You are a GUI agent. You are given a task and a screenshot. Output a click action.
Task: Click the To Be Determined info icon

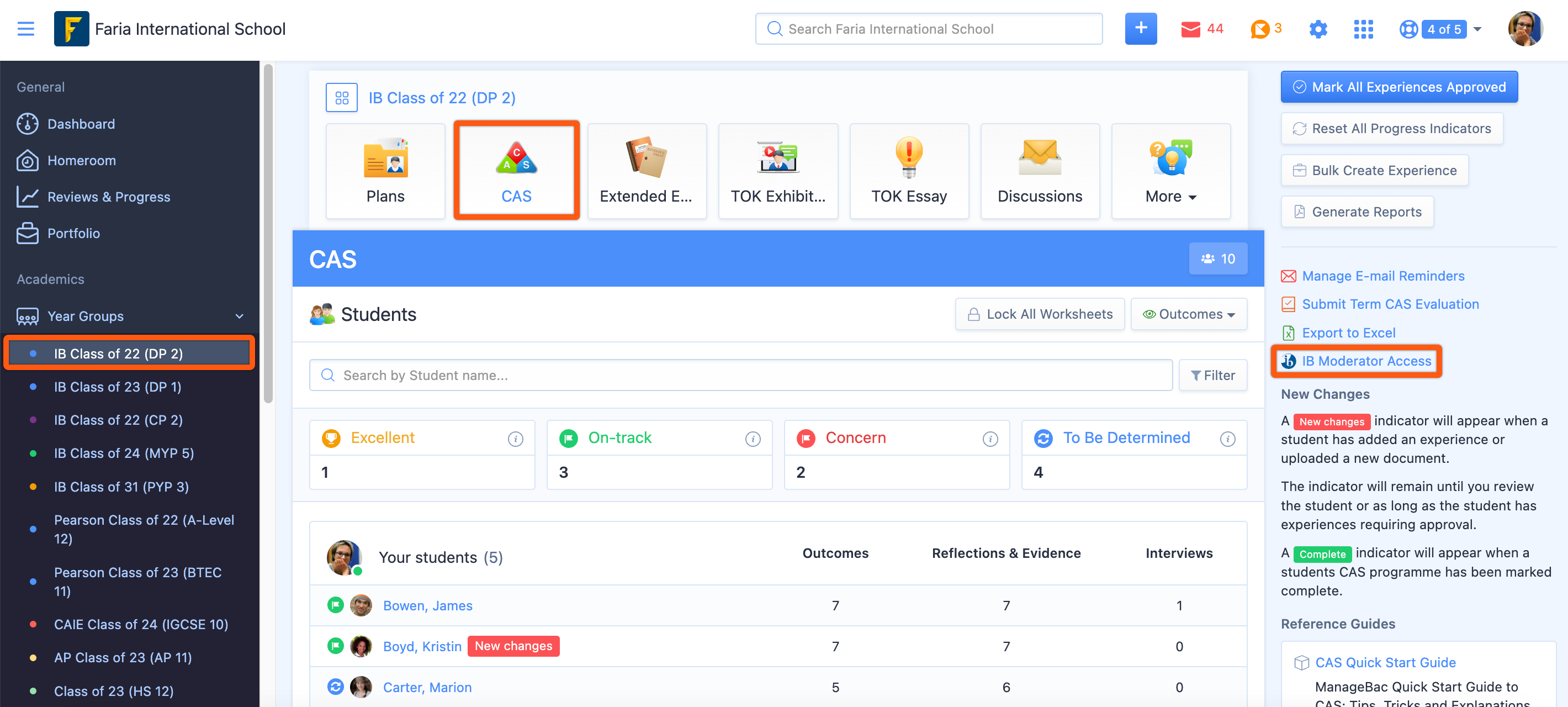[1227, 439]
